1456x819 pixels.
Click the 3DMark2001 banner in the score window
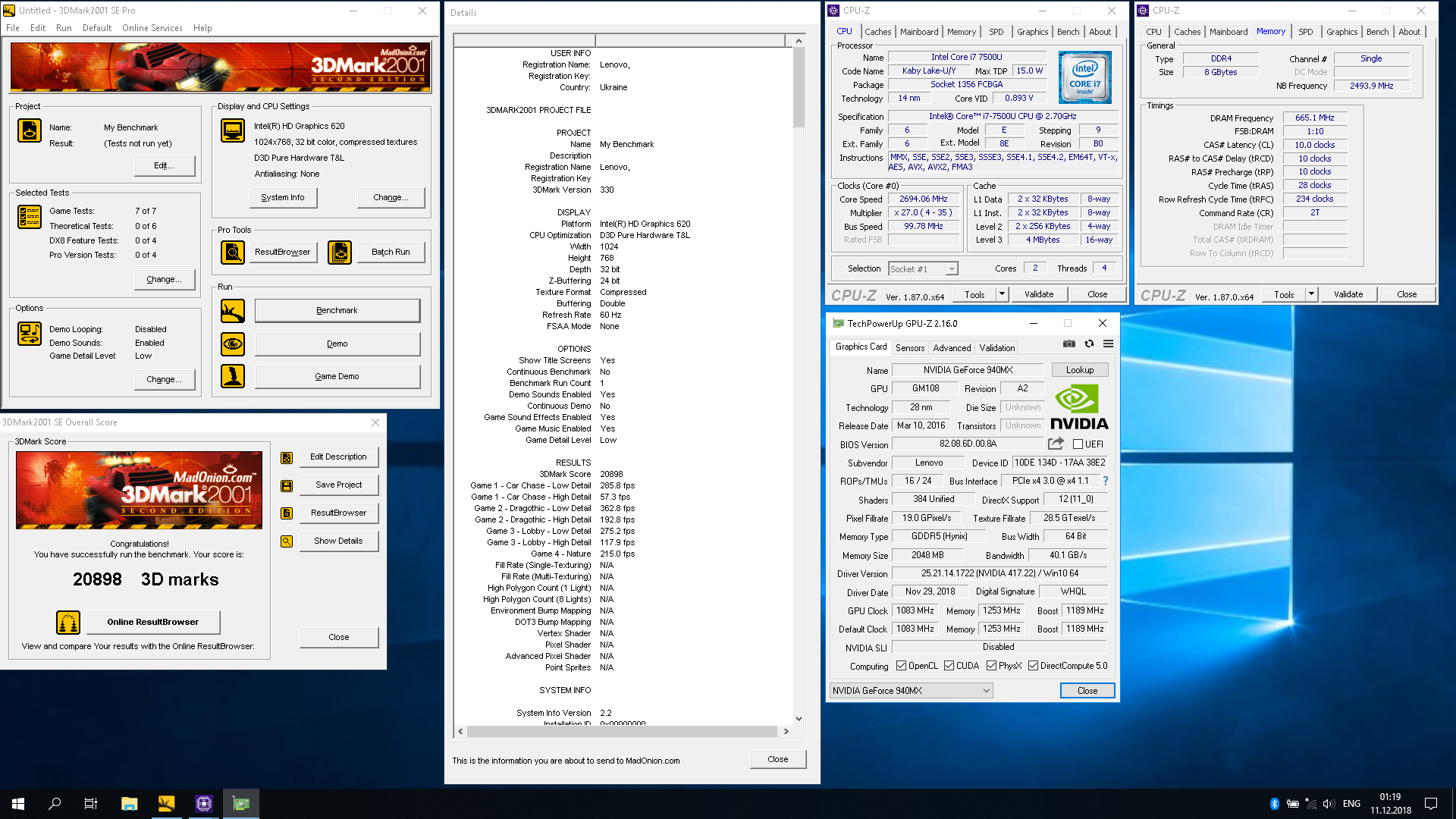click(x=139, y=490)
